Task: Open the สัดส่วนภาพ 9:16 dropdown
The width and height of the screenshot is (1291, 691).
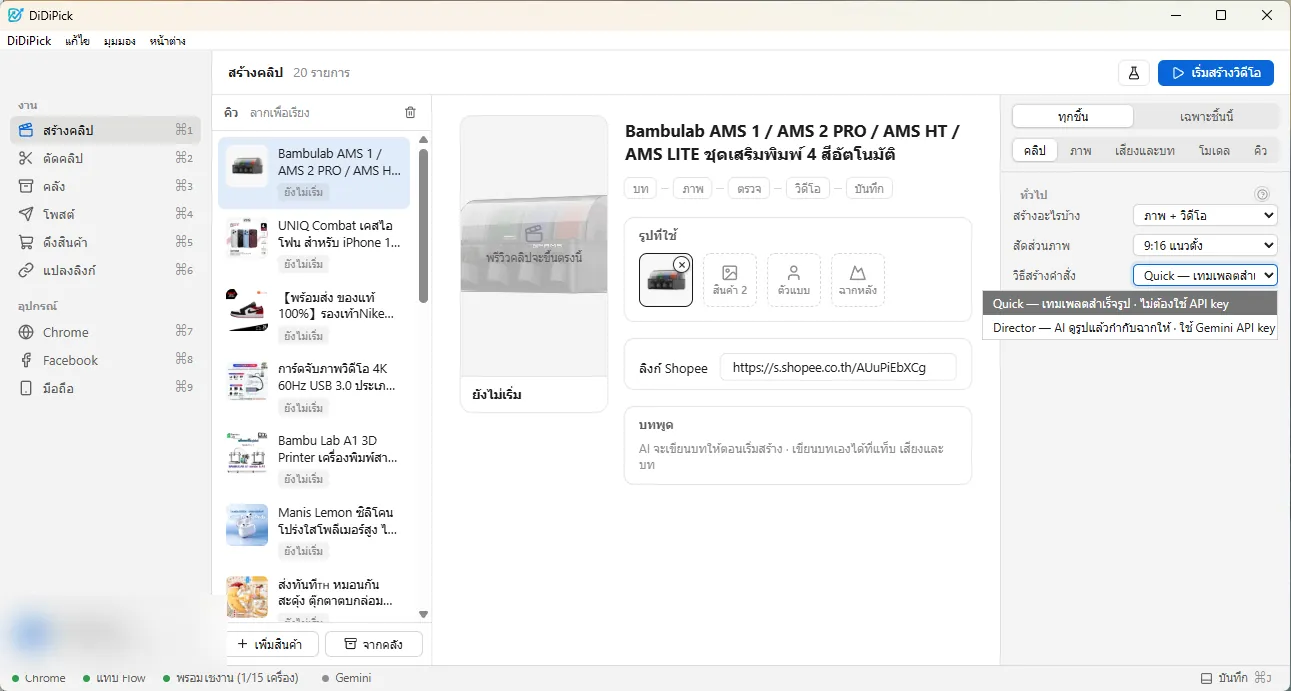Action: [x=1205, y=245]
